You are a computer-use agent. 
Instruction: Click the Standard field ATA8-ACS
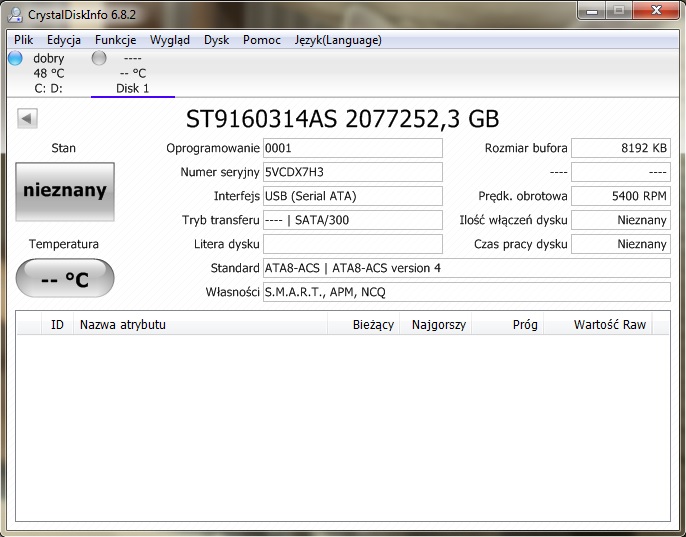click(x=467, y=268)
